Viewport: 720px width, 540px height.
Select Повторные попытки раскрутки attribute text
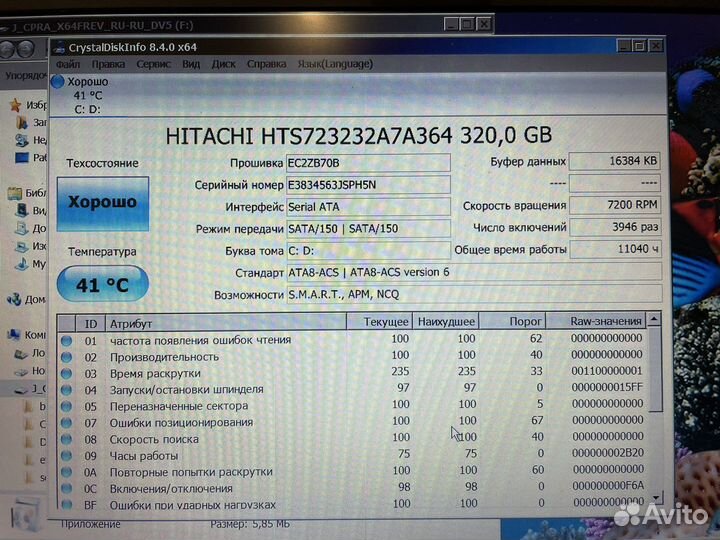(191, 472)
